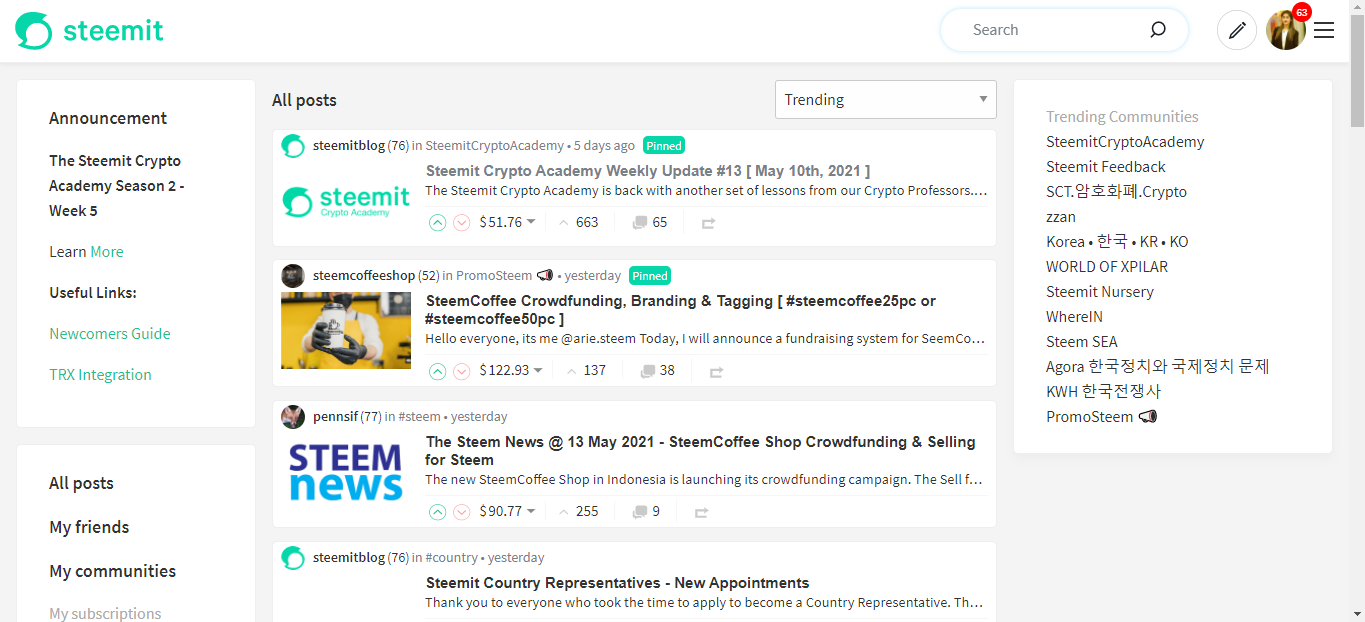Click pennsif author avatar
This screenshot has width=1365, height=622.
pos(293,417)
